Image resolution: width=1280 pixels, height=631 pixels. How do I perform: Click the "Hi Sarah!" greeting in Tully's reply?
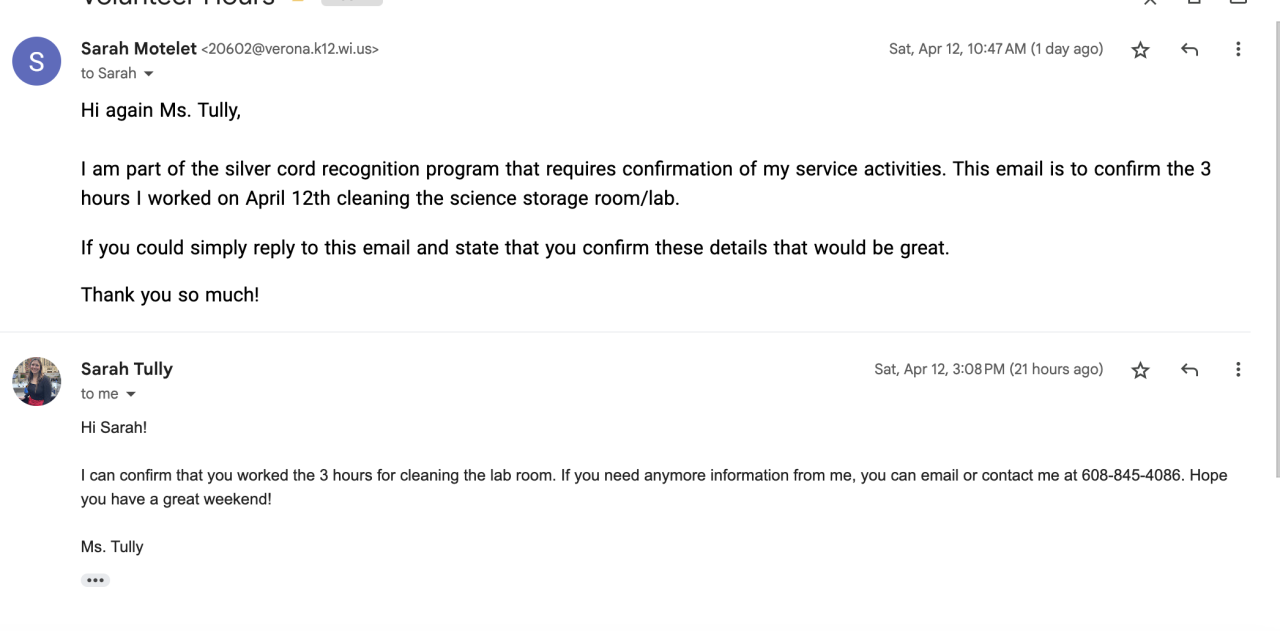click(114, 427)
